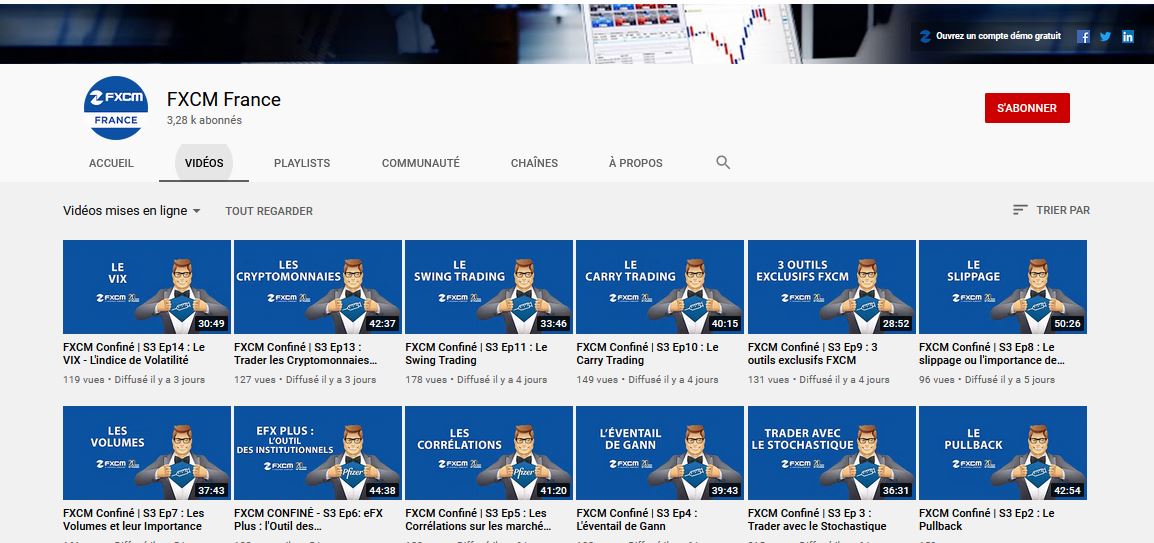Click title S3 Ep4 : L'éventail de Gann
The height and width of the screenshot is (543, 1154).
(x=637, y=519)
